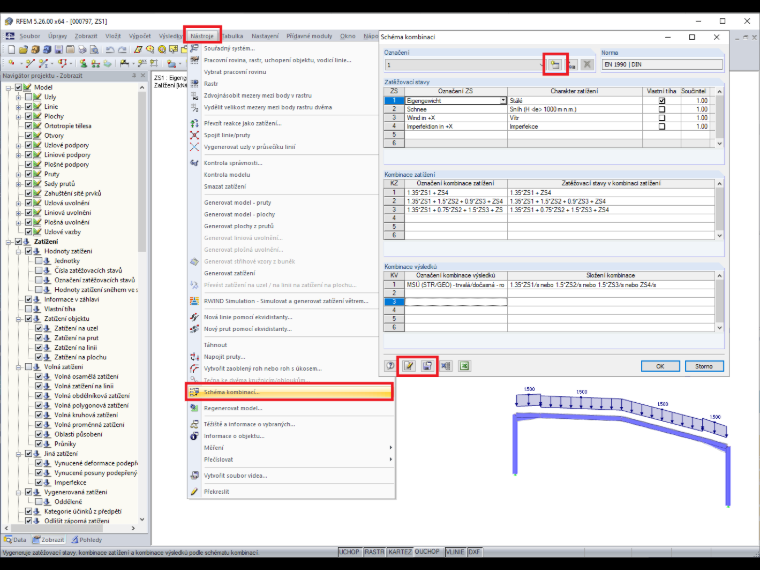Toggle the Imperfekce checkbox in navigator
Image resolution: width=760 pixels, height=570 pixels.
[x=39, y=482]
